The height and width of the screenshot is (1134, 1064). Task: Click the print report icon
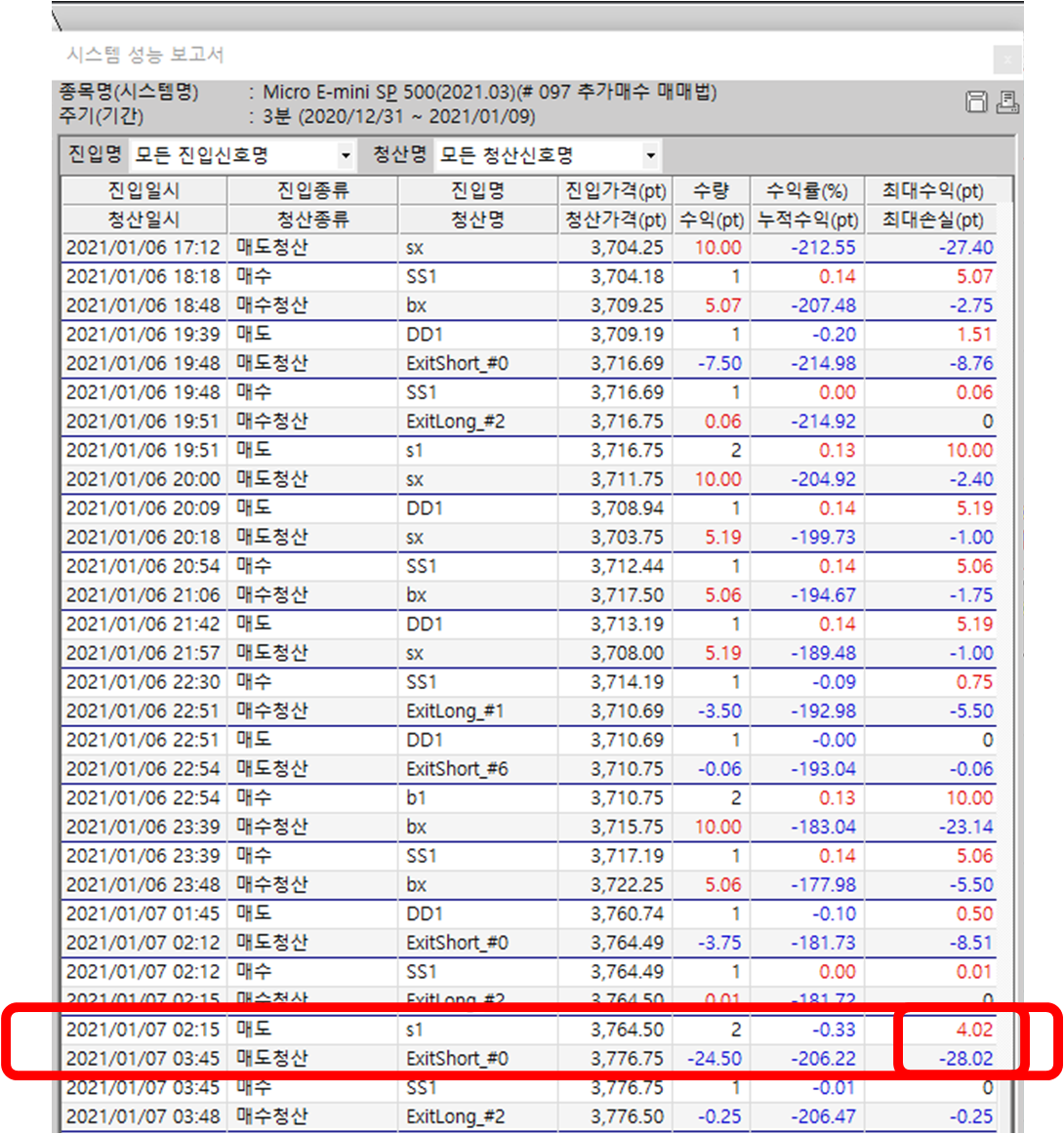1007,101
